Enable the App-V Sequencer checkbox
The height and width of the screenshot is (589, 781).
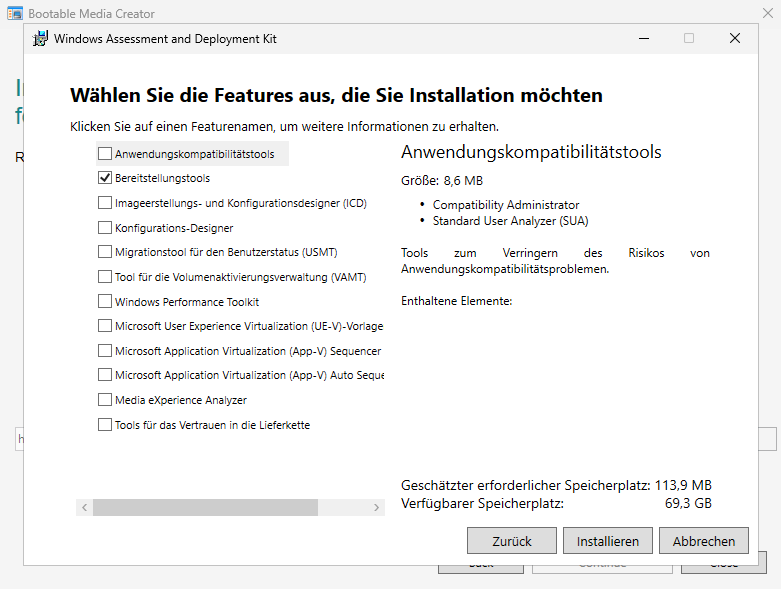click(105, 351)
